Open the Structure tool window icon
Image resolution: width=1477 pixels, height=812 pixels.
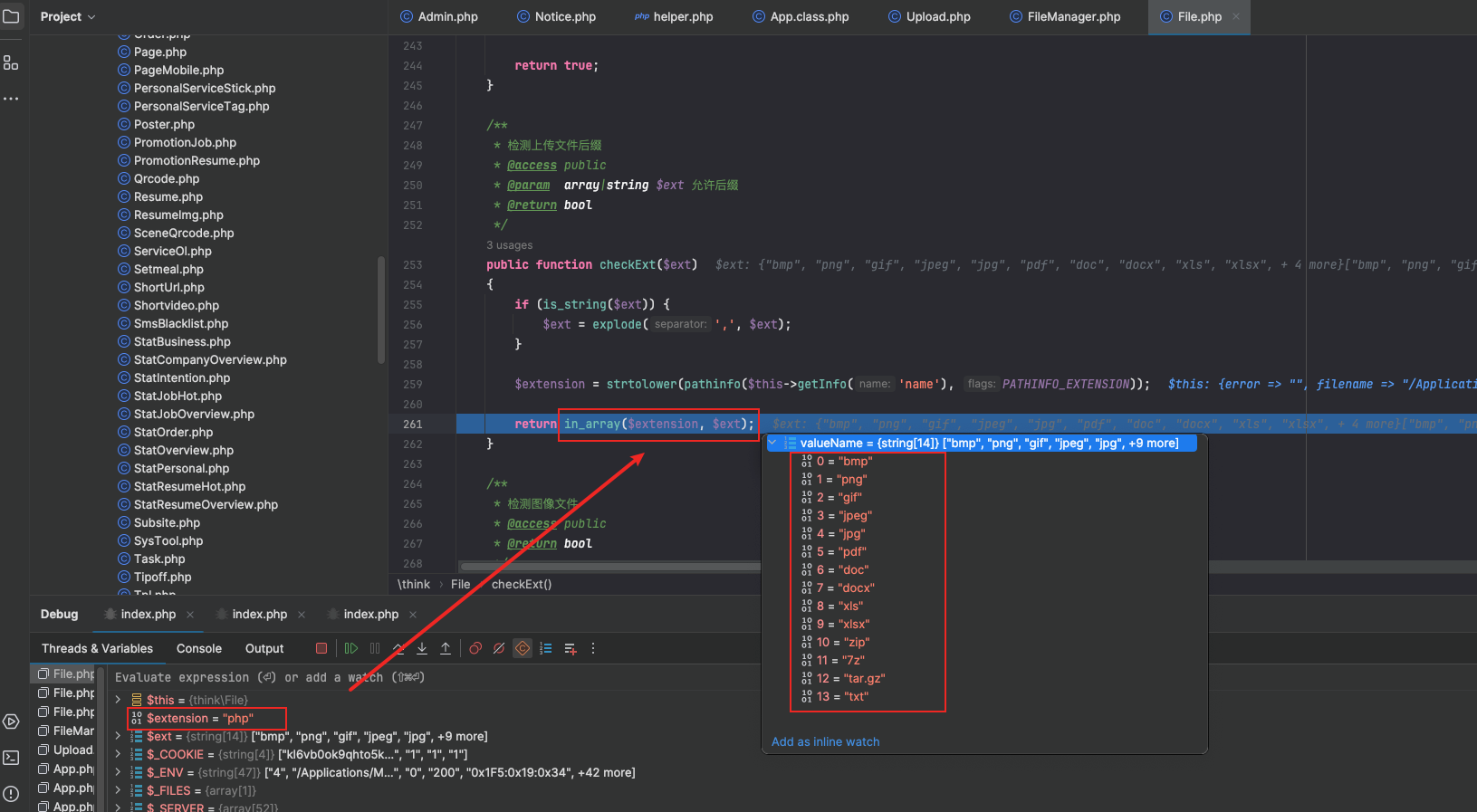pos(11,63)
